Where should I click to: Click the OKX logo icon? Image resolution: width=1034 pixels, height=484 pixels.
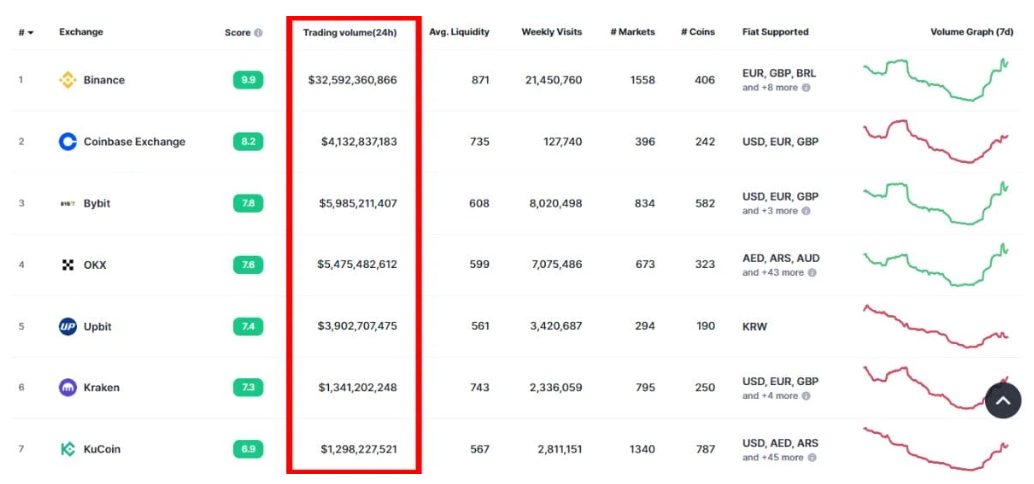[x=68, y=265]
